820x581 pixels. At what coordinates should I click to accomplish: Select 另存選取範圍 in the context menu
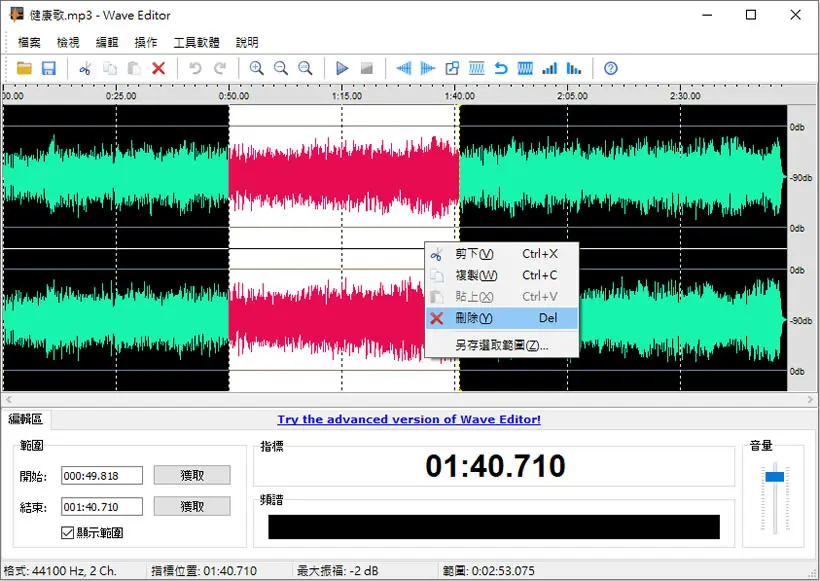[x=502, y=345]
